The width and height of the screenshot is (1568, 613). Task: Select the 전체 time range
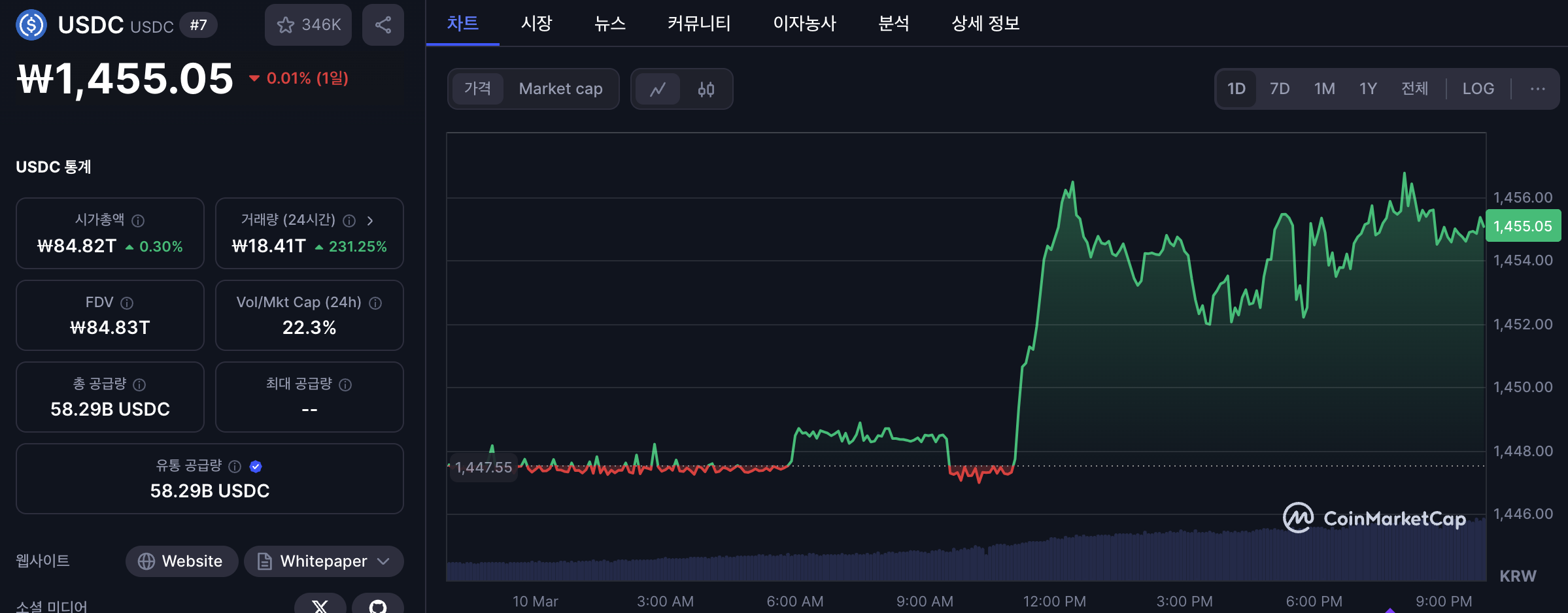pos(1414,89)
